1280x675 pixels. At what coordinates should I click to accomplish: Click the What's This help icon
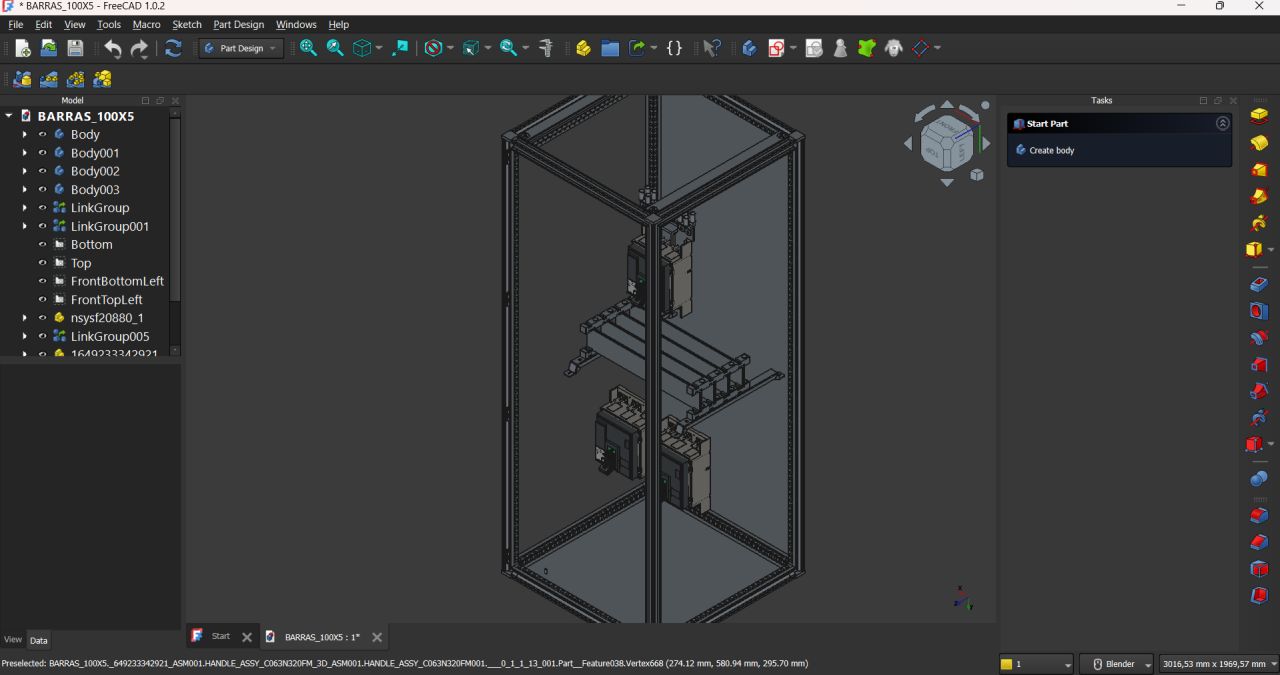(712, 48)
